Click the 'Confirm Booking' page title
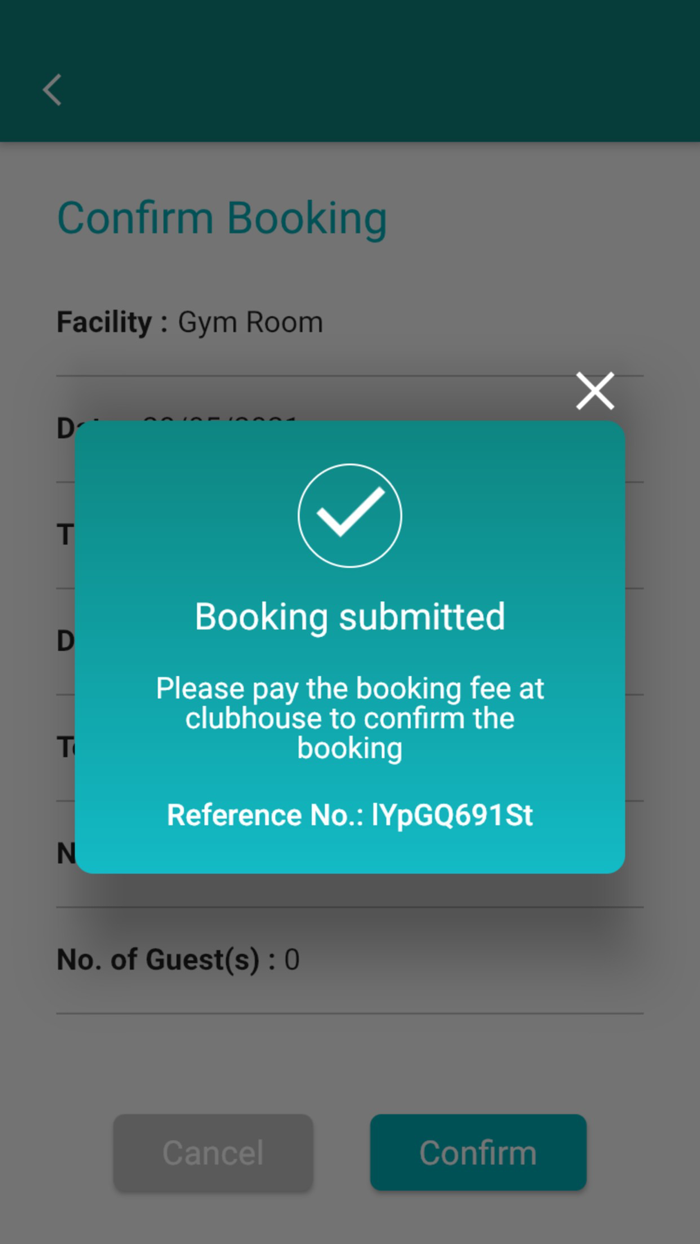Viewport: 700px width, 1244px height. coord(221,218)
